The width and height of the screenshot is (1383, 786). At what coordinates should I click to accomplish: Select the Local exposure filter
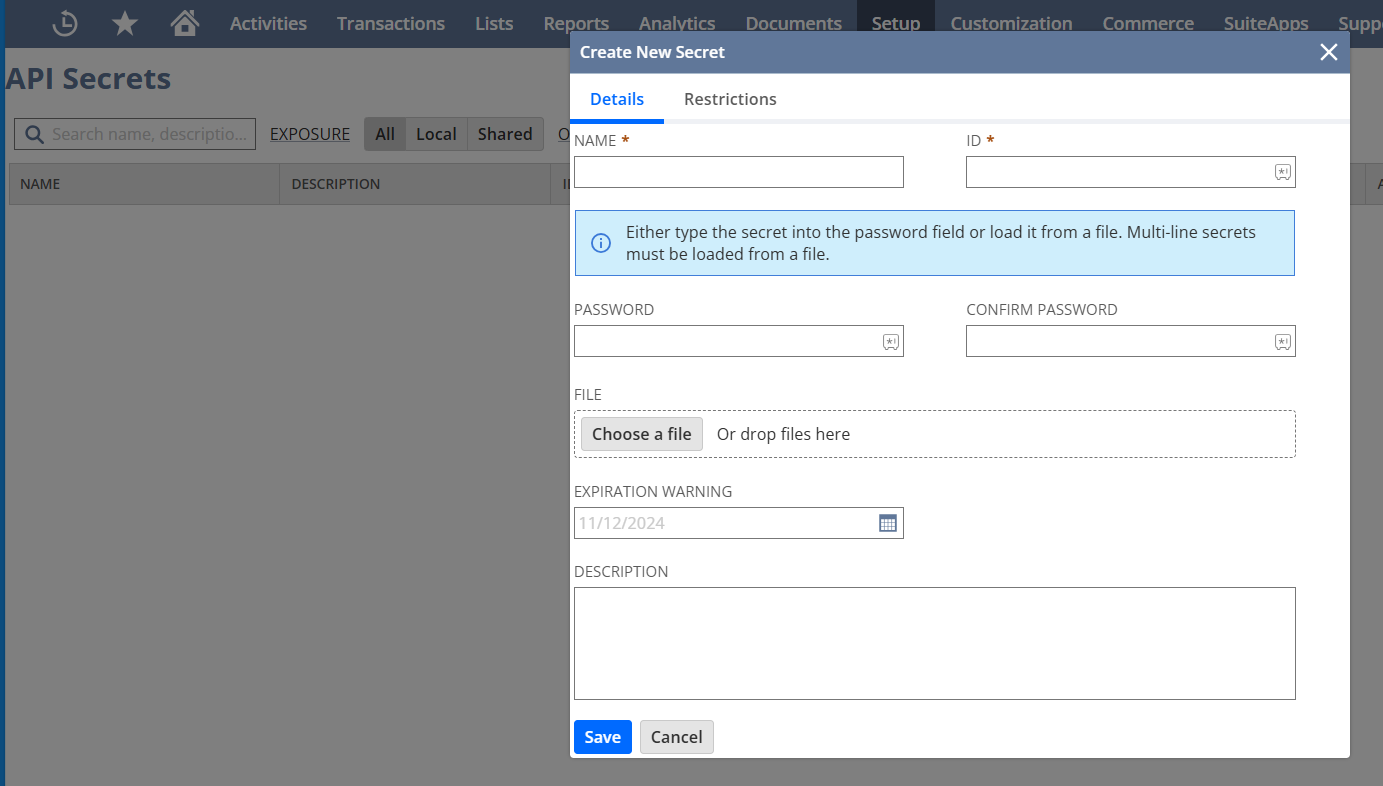tap(436, 134)
